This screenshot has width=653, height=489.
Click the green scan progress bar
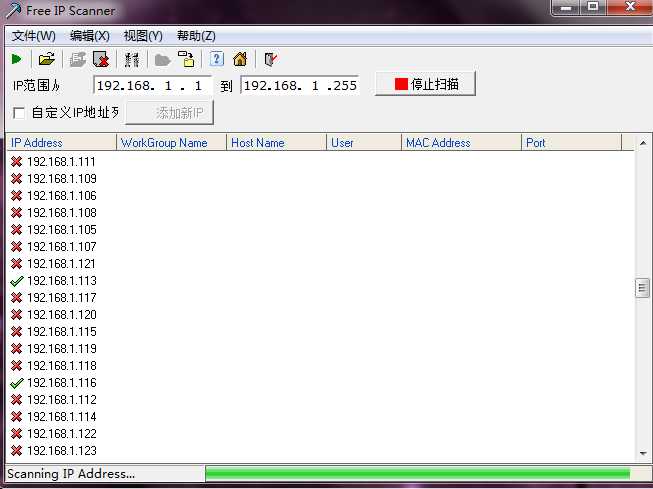(418, 474)
